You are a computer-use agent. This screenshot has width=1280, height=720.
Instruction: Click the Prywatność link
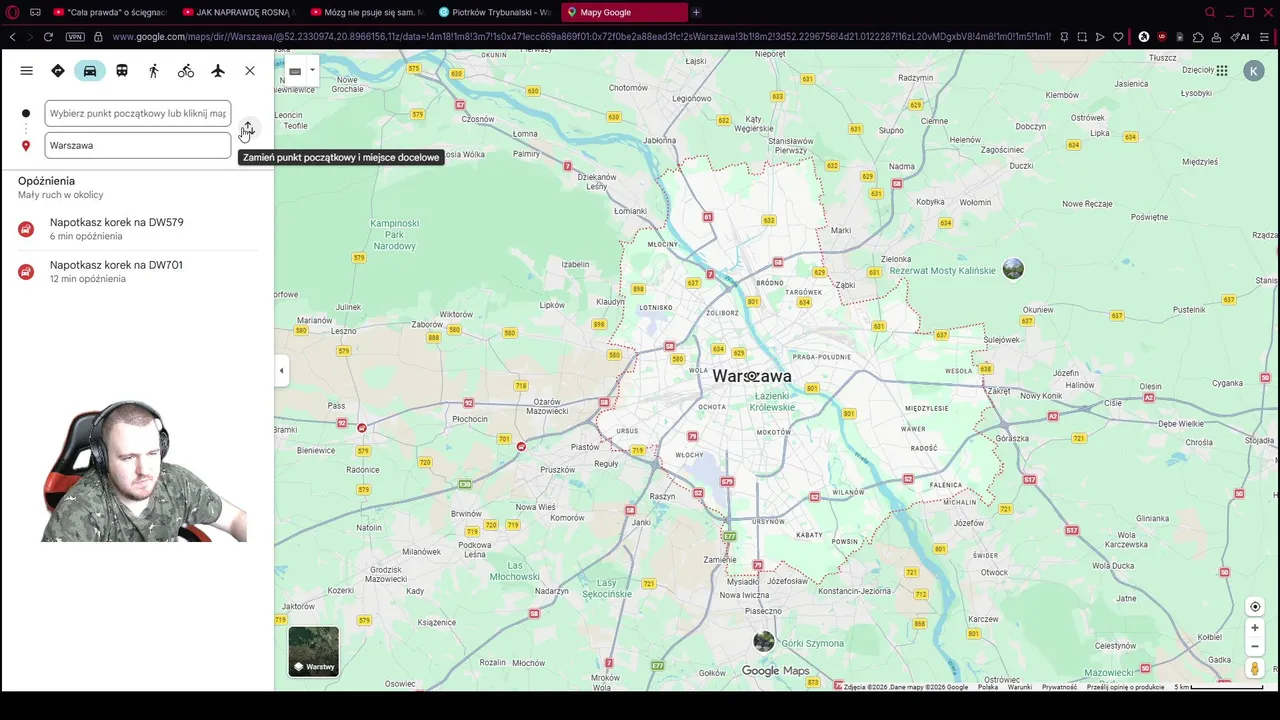[1059, 687]
